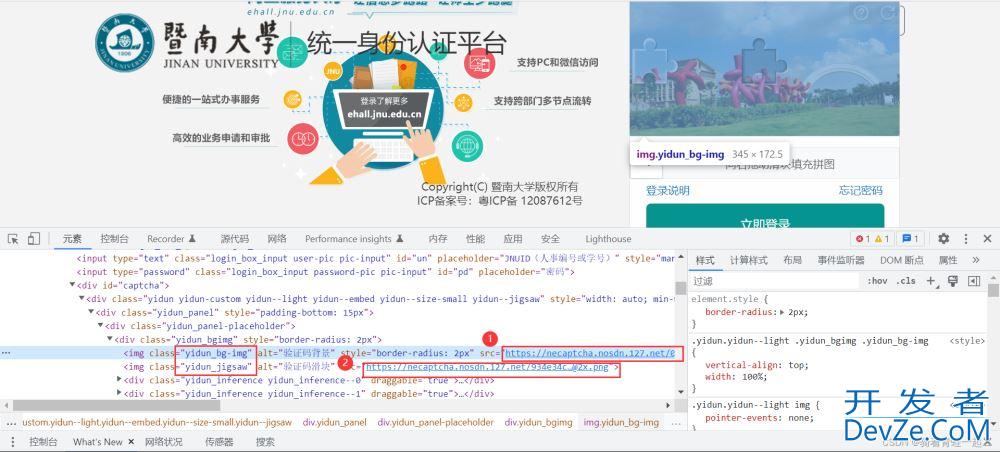The width and height of the screenshot is (1000, 452).
Task: Activate the inspect element picker icon
Action: [13, 238]
